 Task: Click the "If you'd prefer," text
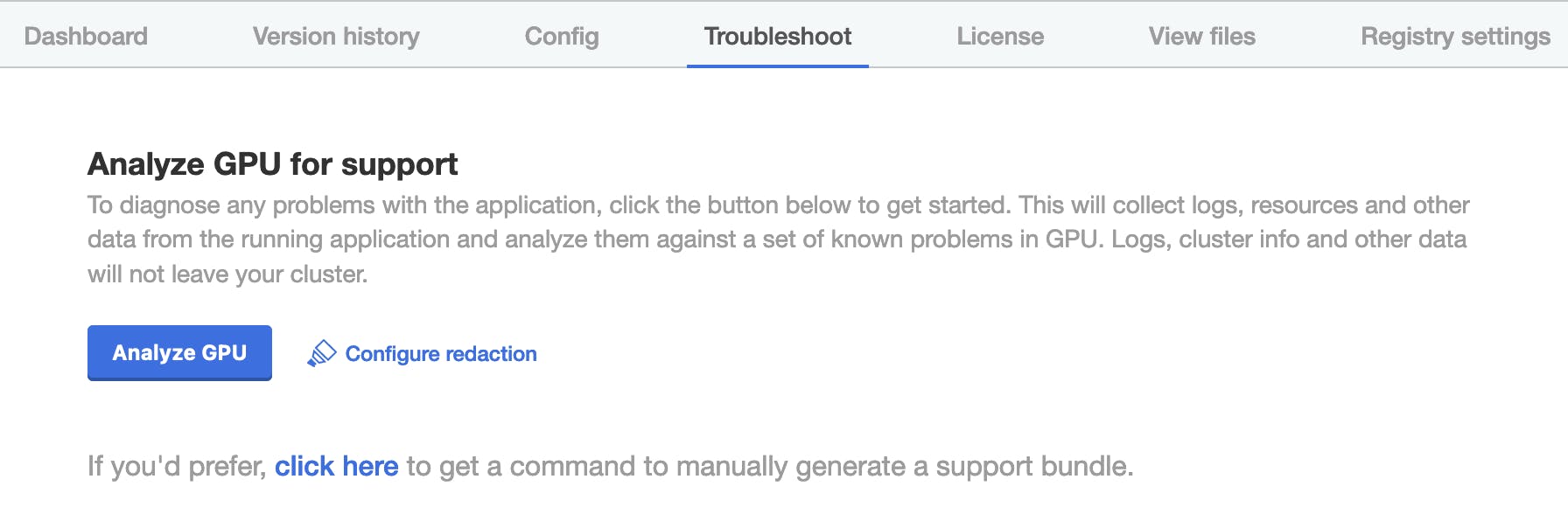tap(177, 466)
